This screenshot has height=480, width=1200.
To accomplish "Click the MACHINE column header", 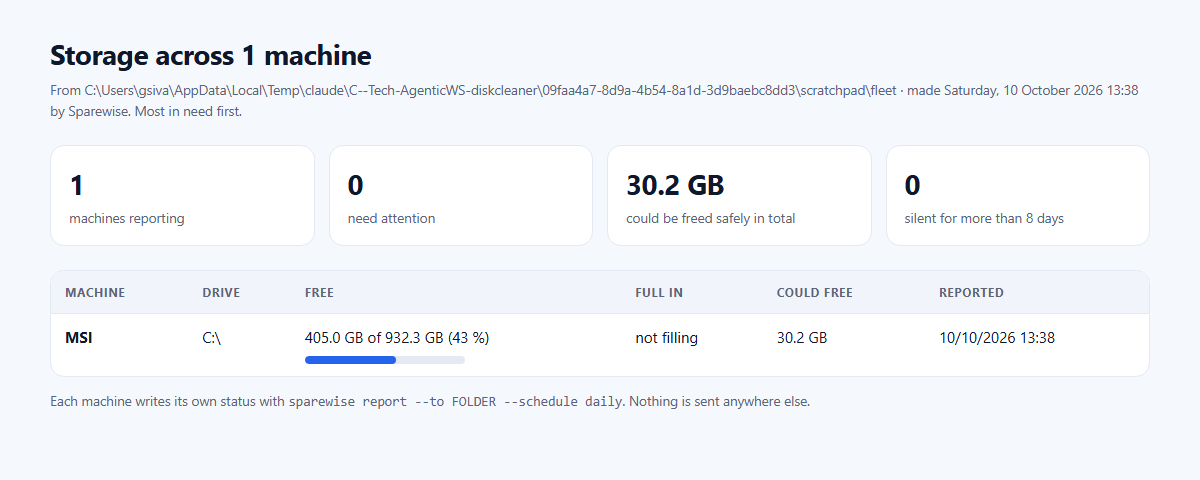I will tap(95, 293).
